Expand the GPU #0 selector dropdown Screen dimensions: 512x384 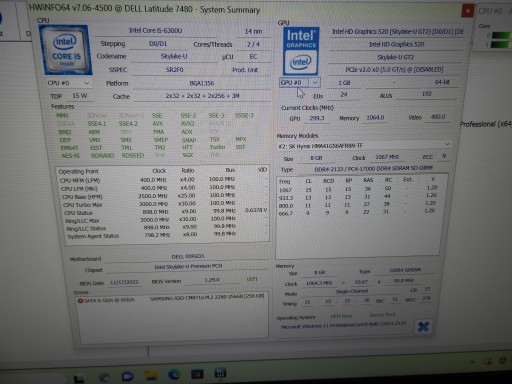(299, 82)
